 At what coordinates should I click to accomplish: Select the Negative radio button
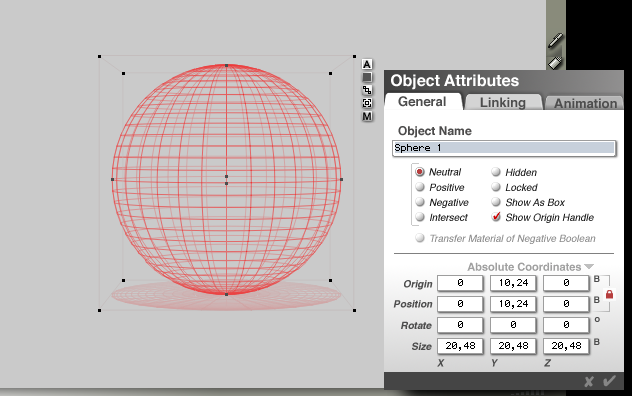click(420, 202)
